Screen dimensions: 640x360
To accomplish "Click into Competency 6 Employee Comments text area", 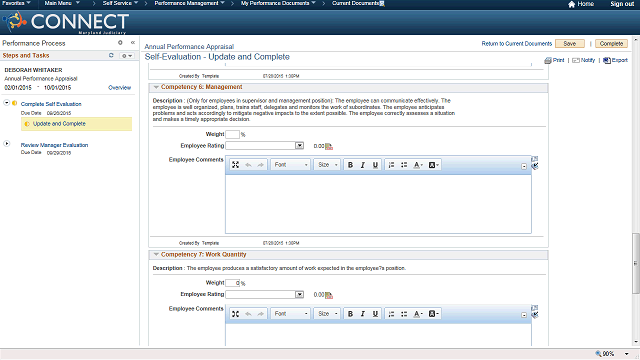I will click(378, 204).
